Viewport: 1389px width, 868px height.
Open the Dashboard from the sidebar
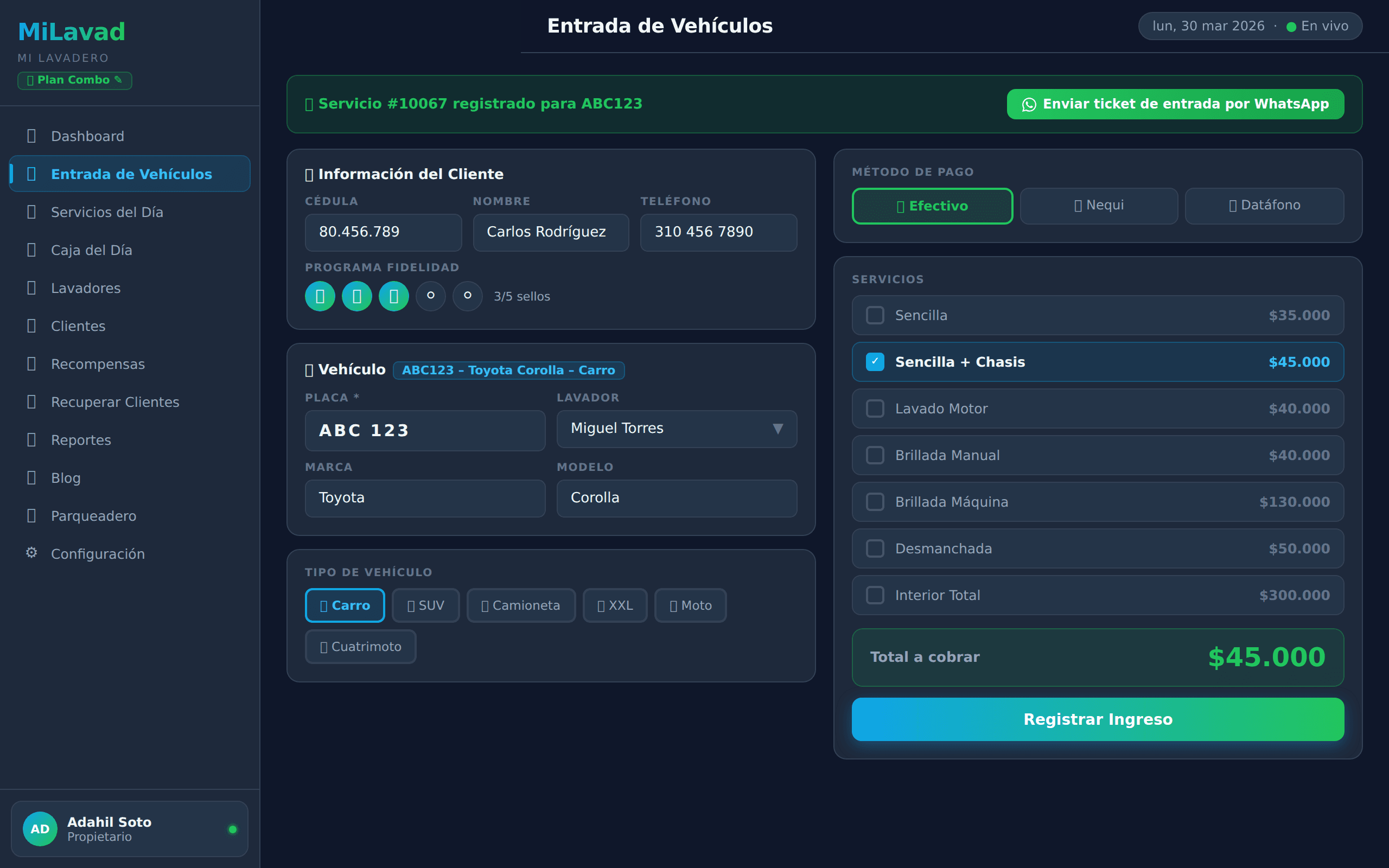pyautogui.click(x=87, y=136)
